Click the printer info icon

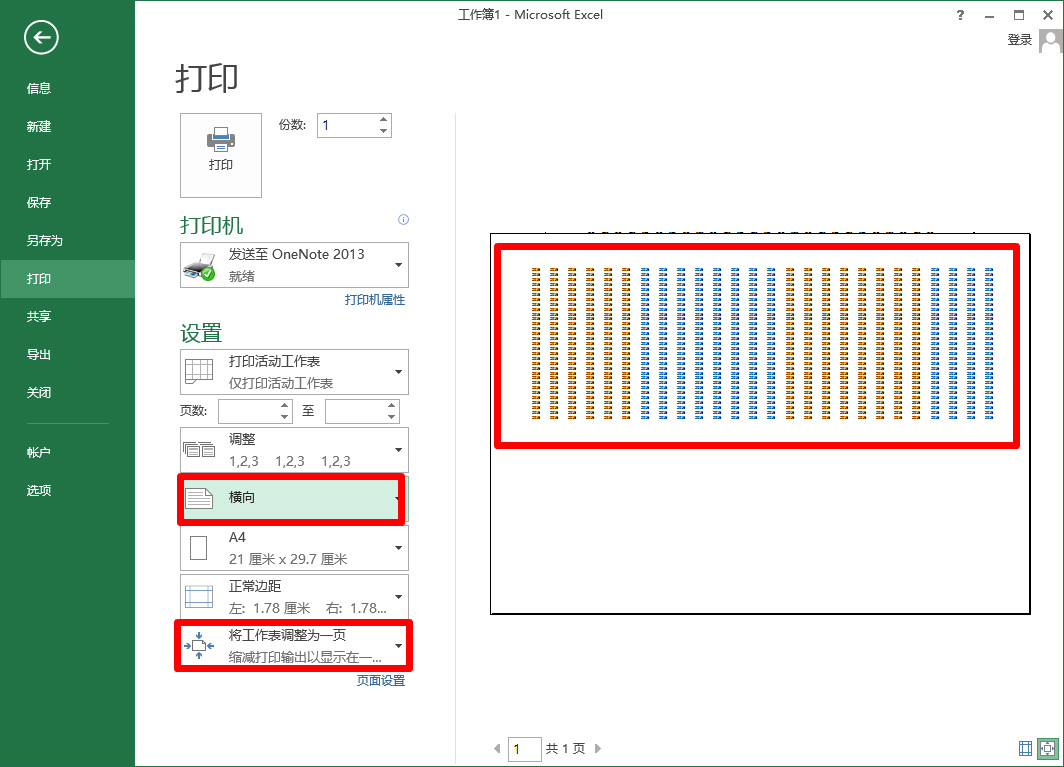pyautogui.click(x=403, y=220)
